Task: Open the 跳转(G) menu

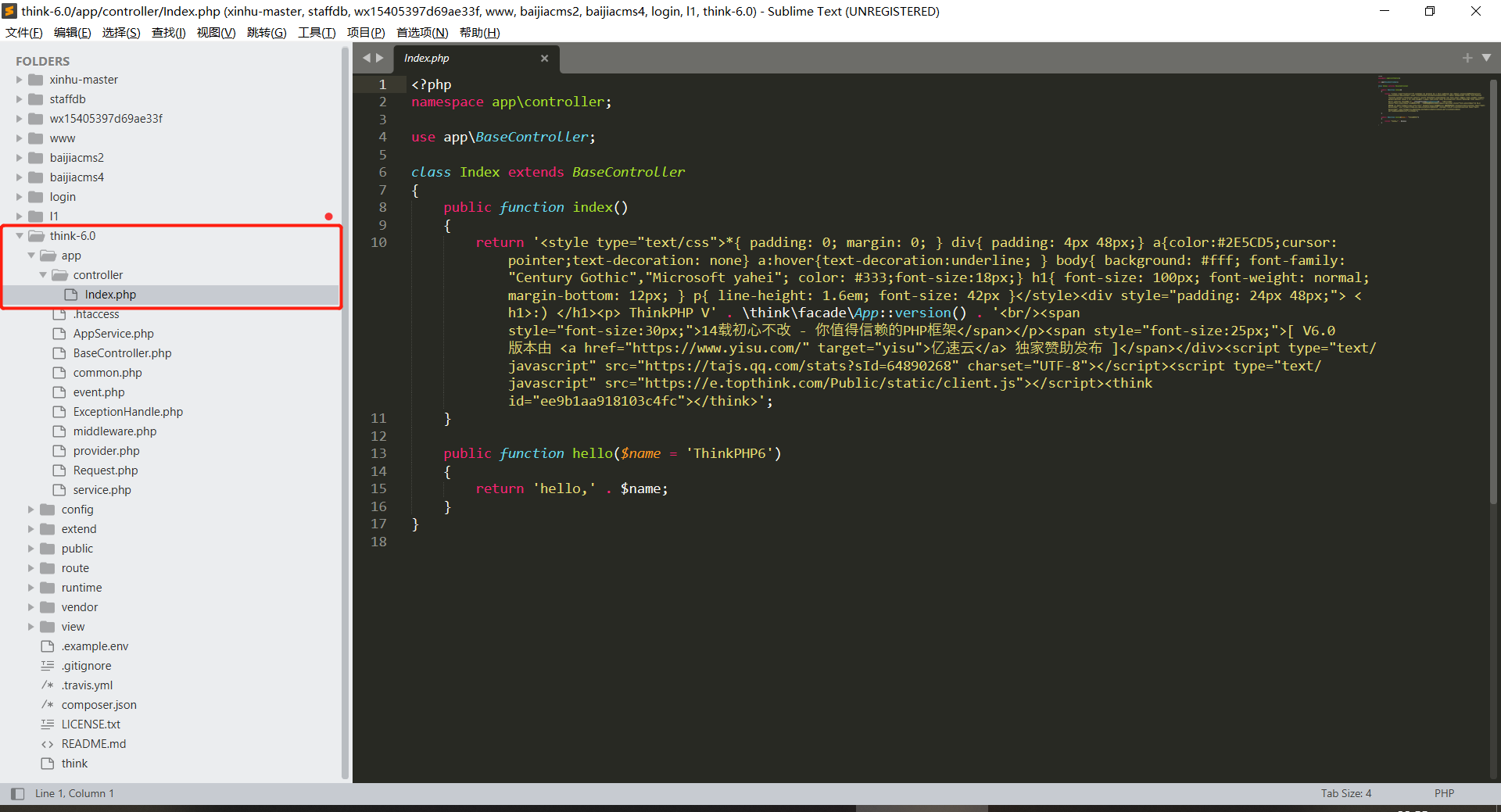Action: point(267,32)
